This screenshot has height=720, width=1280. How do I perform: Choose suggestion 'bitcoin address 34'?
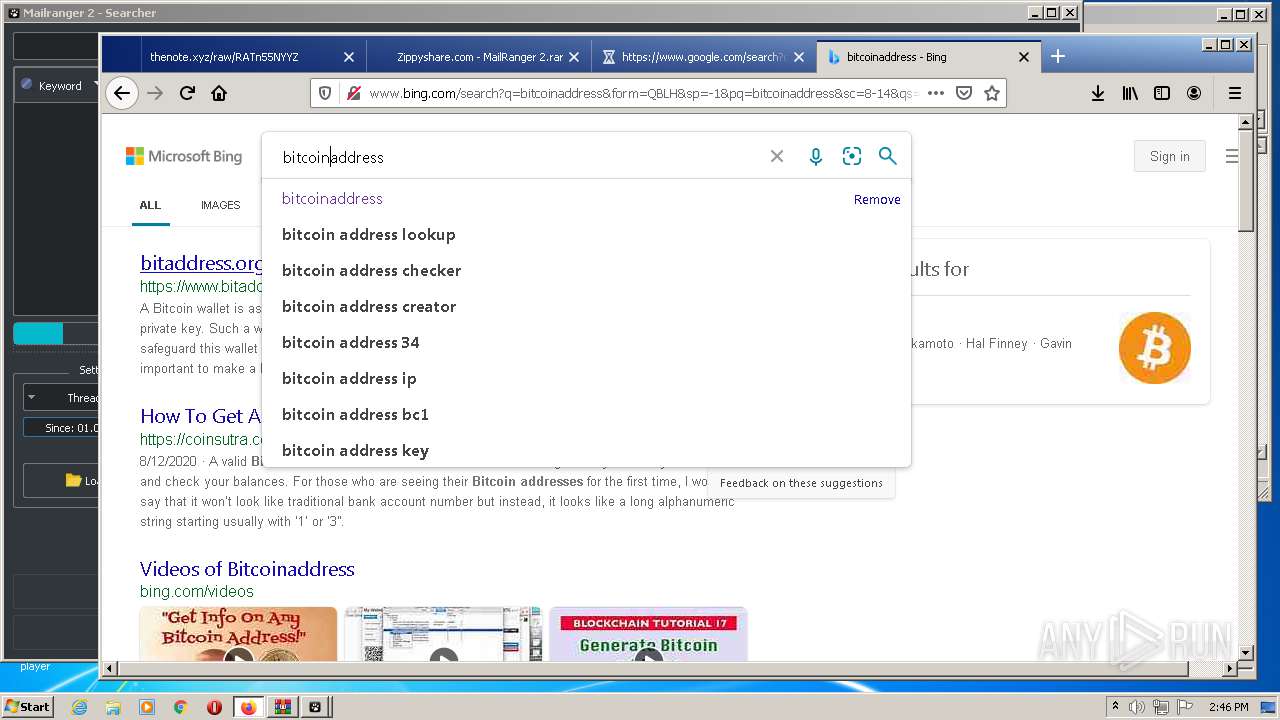pyautogui.click(x=586, y=342)
